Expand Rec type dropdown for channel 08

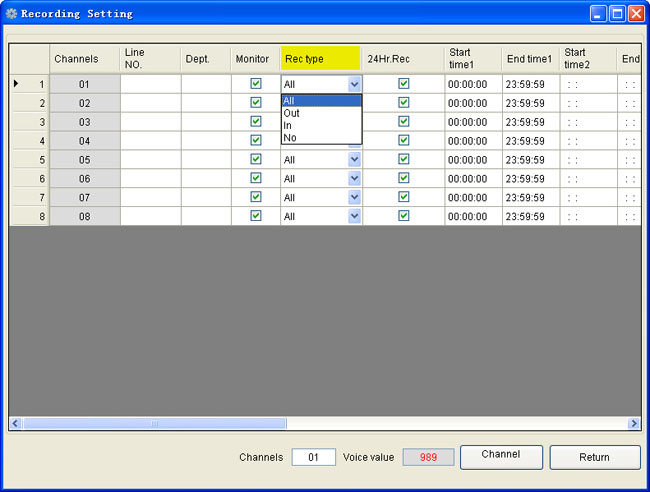pyautogui.click(x=354, y=216)
